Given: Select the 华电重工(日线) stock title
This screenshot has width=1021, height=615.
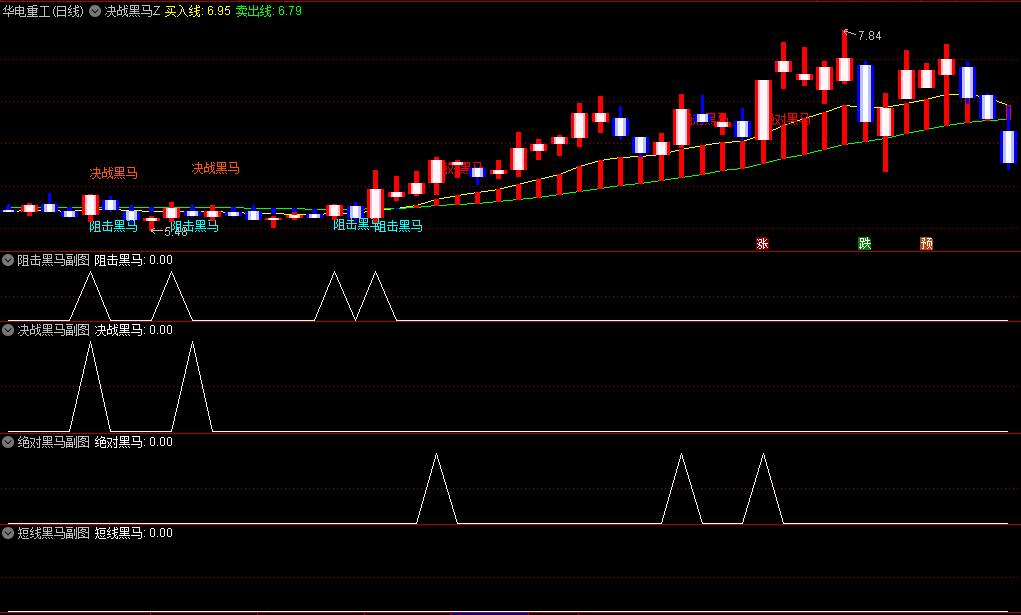Looking at the screenshot, I should pos(43,11).
